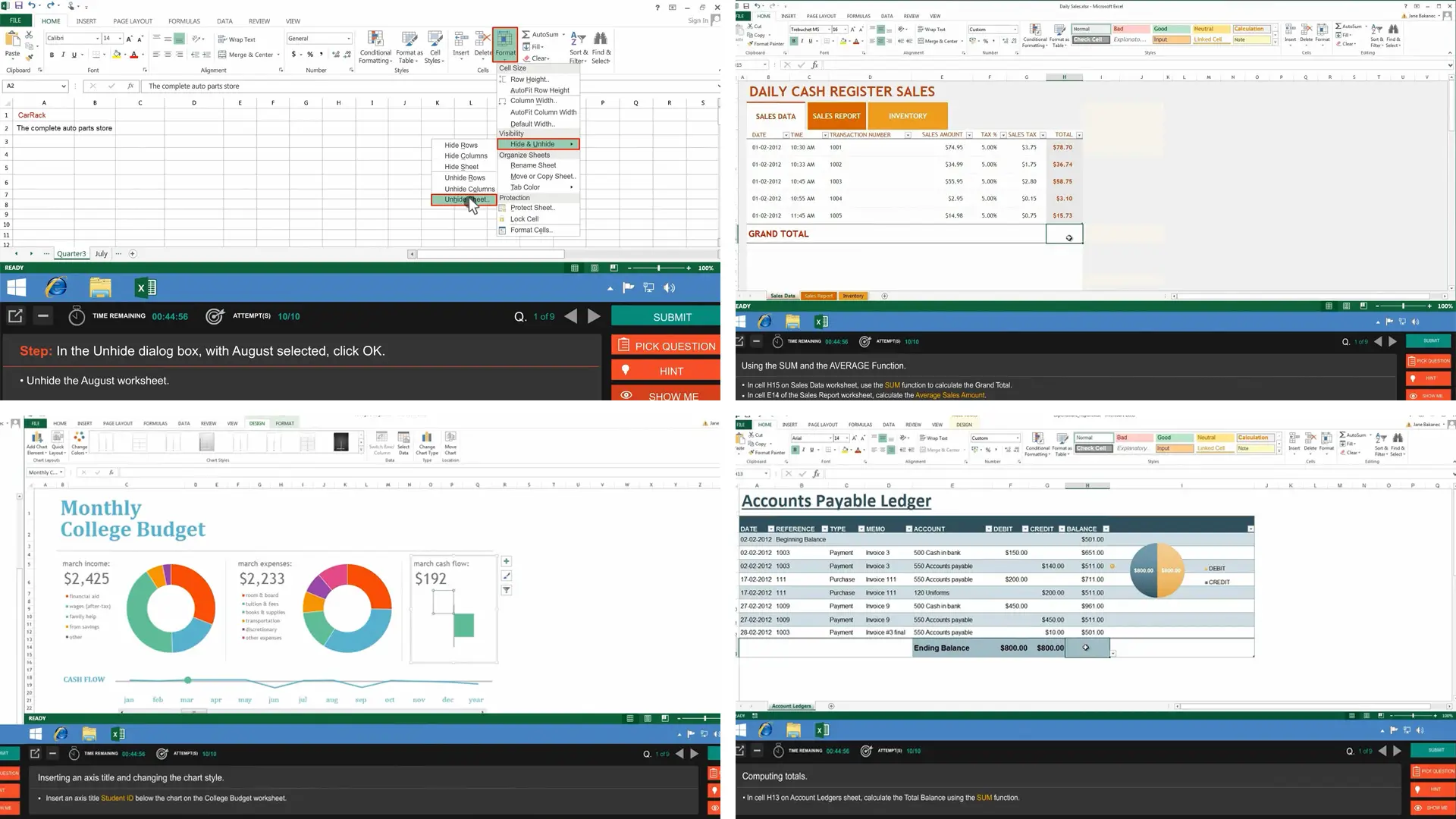
Task: Adjust the zoom slider in the CarRack status bar
Action: pos(659,268)
